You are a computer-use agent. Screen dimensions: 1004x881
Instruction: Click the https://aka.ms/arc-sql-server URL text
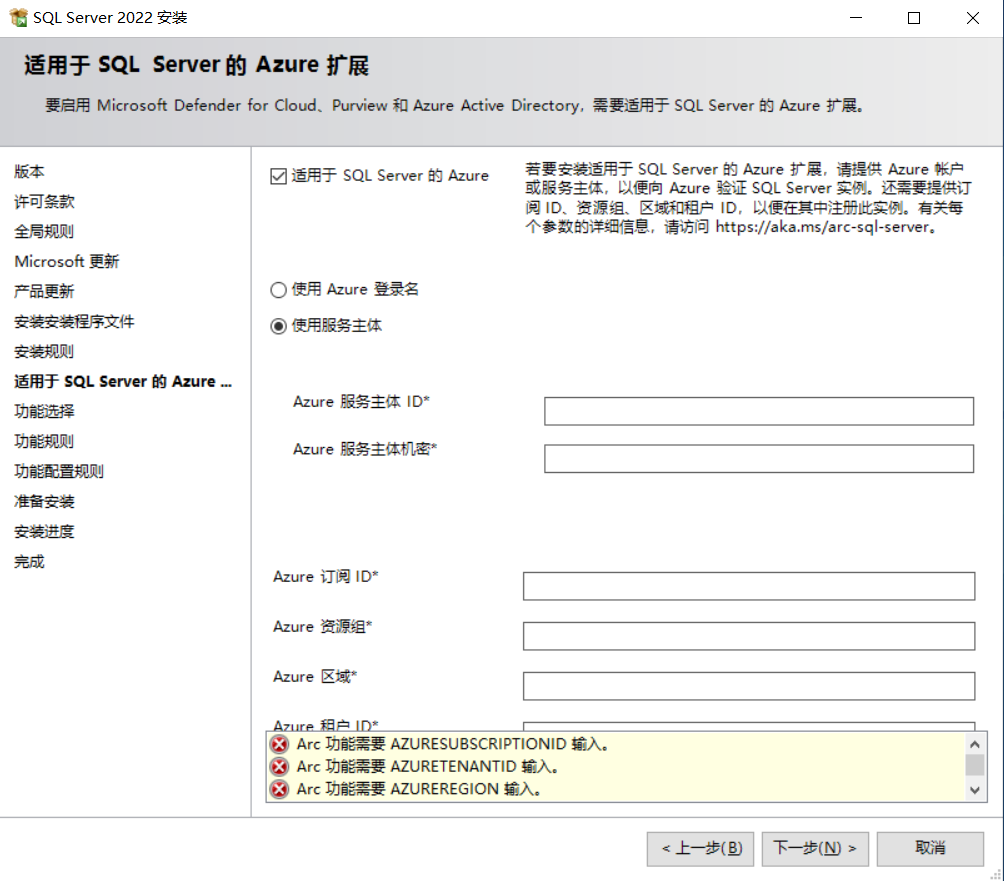pyautogui.click(x=822, y=227)
